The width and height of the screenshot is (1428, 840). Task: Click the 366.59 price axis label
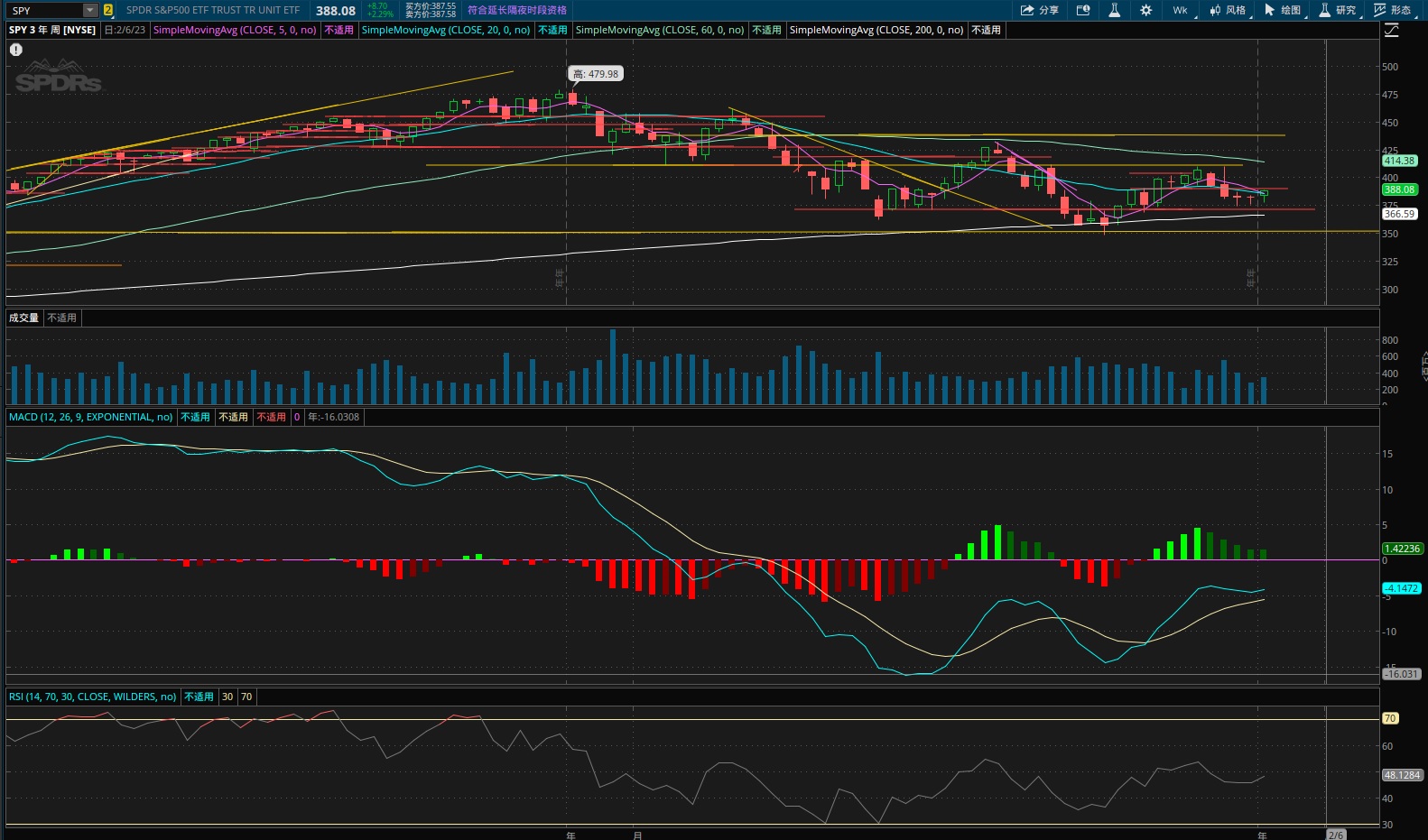[1400, 214]
